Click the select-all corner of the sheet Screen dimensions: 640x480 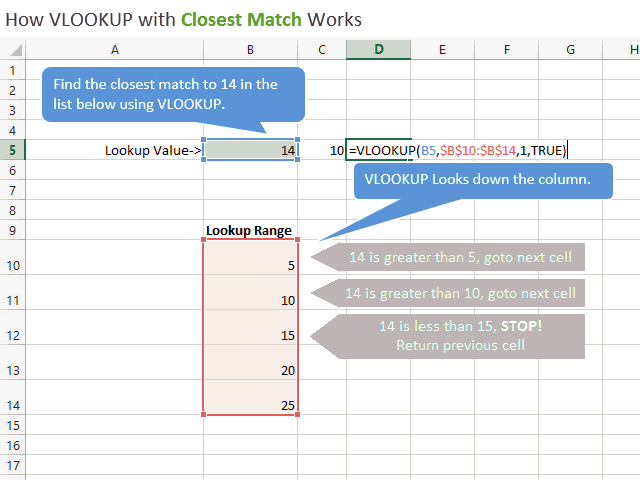[x=13, y=50]
